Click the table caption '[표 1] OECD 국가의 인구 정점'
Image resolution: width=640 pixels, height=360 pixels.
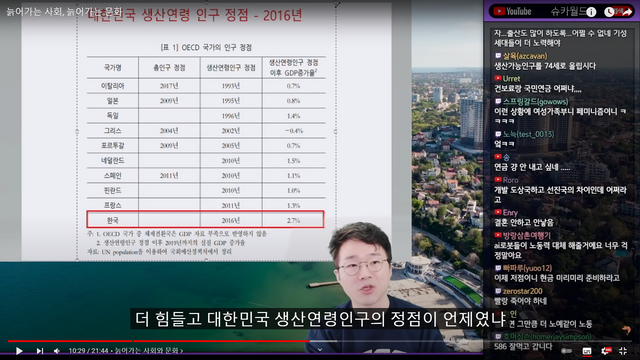coord(206,48)
